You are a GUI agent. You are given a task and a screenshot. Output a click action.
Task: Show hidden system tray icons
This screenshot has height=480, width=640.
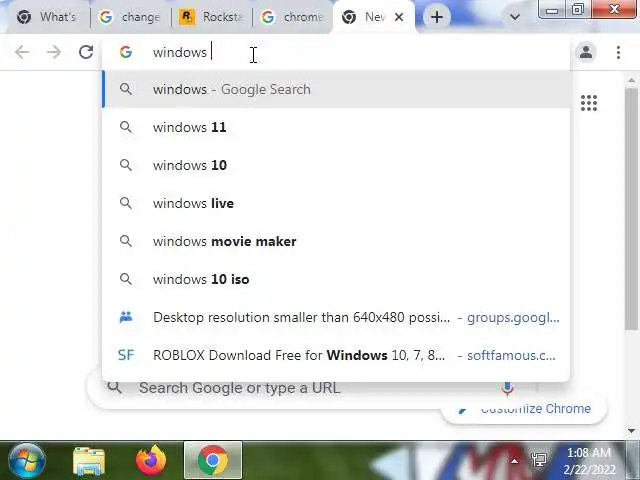pyautogui.click(x=514, y=461)
